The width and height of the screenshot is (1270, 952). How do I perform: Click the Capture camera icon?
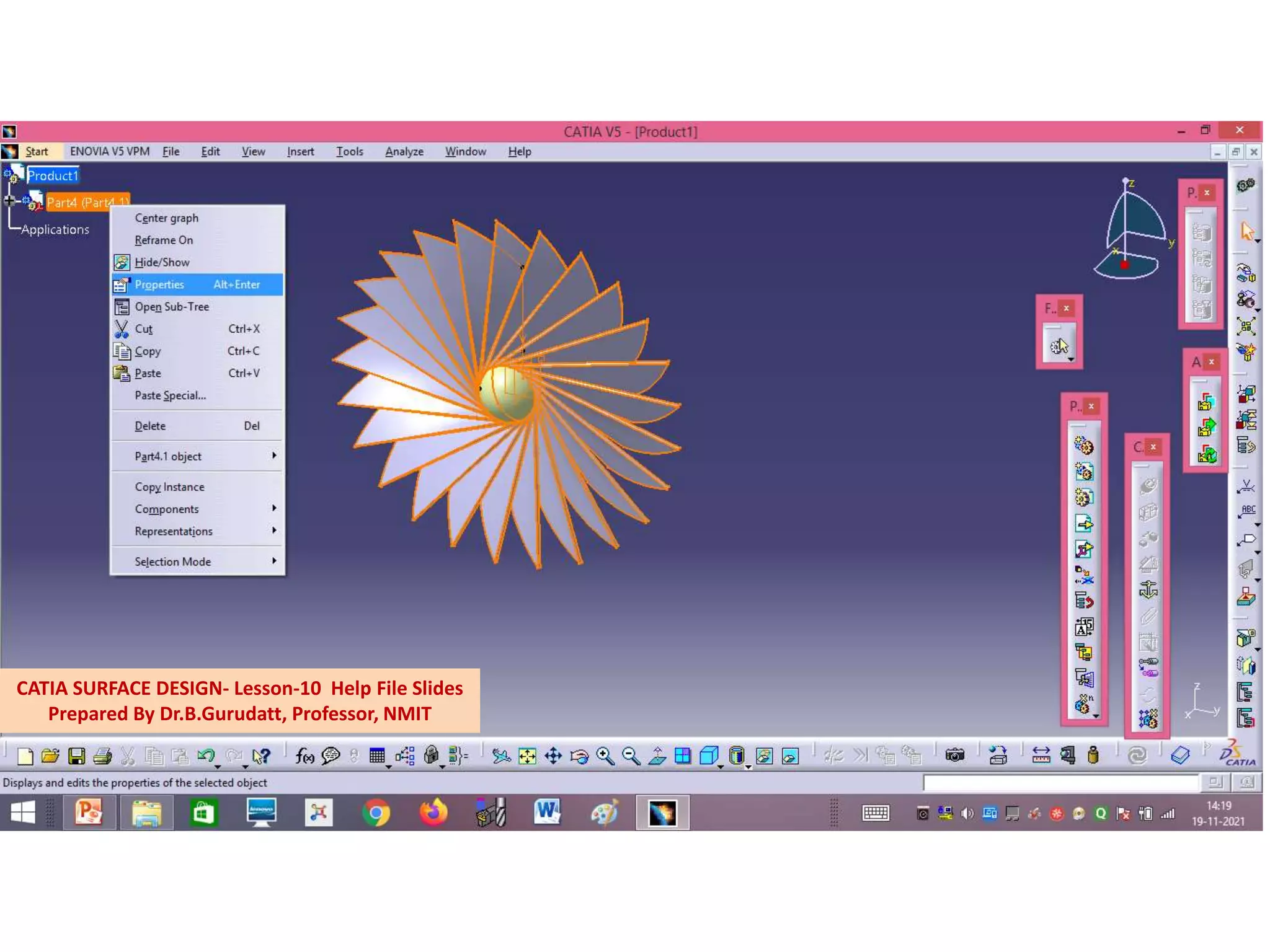[954, 755]
